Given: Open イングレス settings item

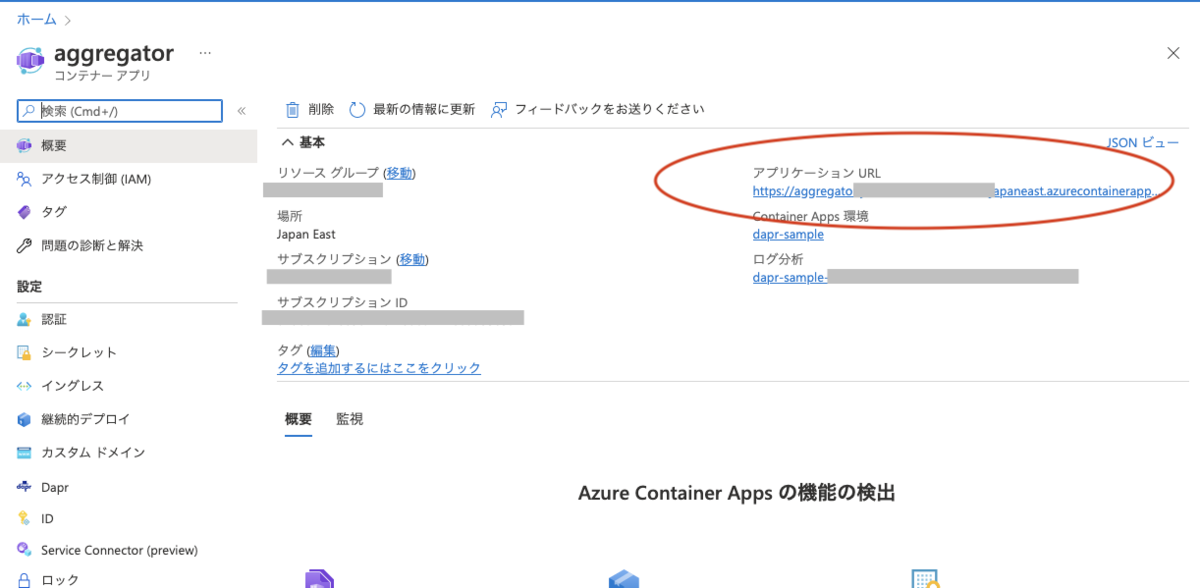Looking at the screenshot, I should tap(72, 386).
